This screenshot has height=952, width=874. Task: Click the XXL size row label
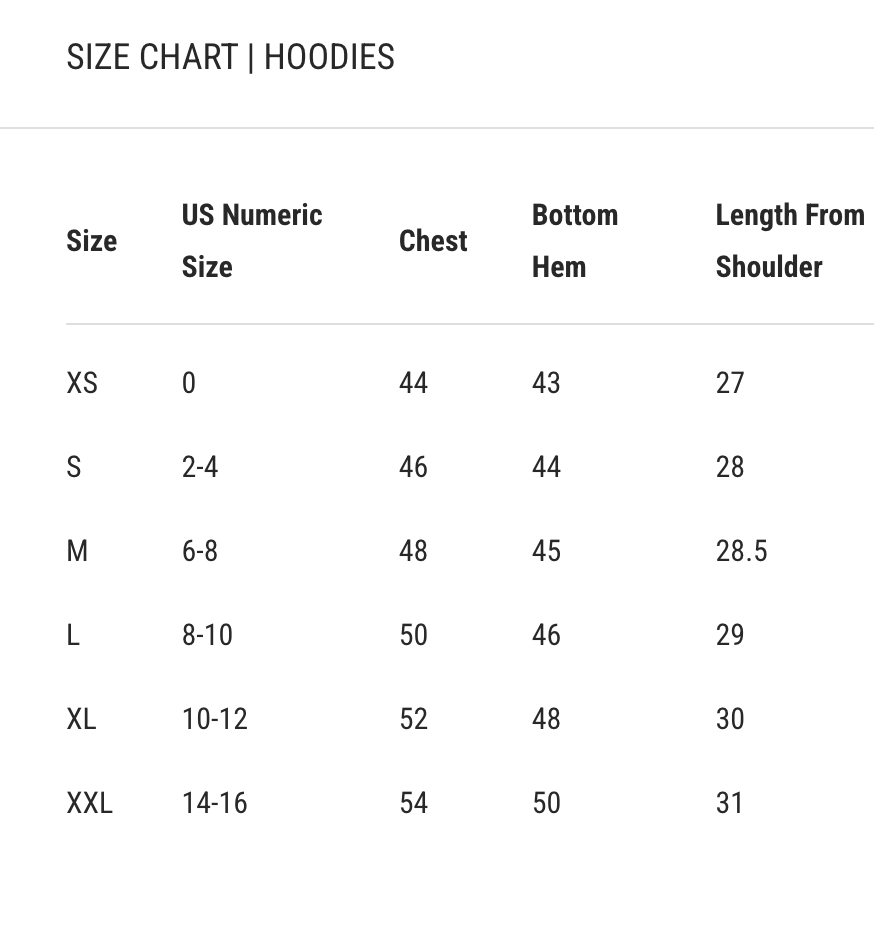click(x=89, y=803)
